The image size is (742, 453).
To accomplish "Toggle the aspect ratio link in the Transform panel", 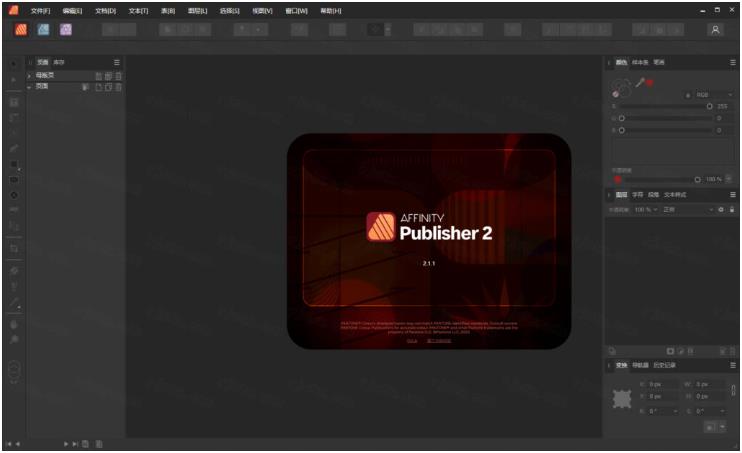I will (x=733, y=391).
